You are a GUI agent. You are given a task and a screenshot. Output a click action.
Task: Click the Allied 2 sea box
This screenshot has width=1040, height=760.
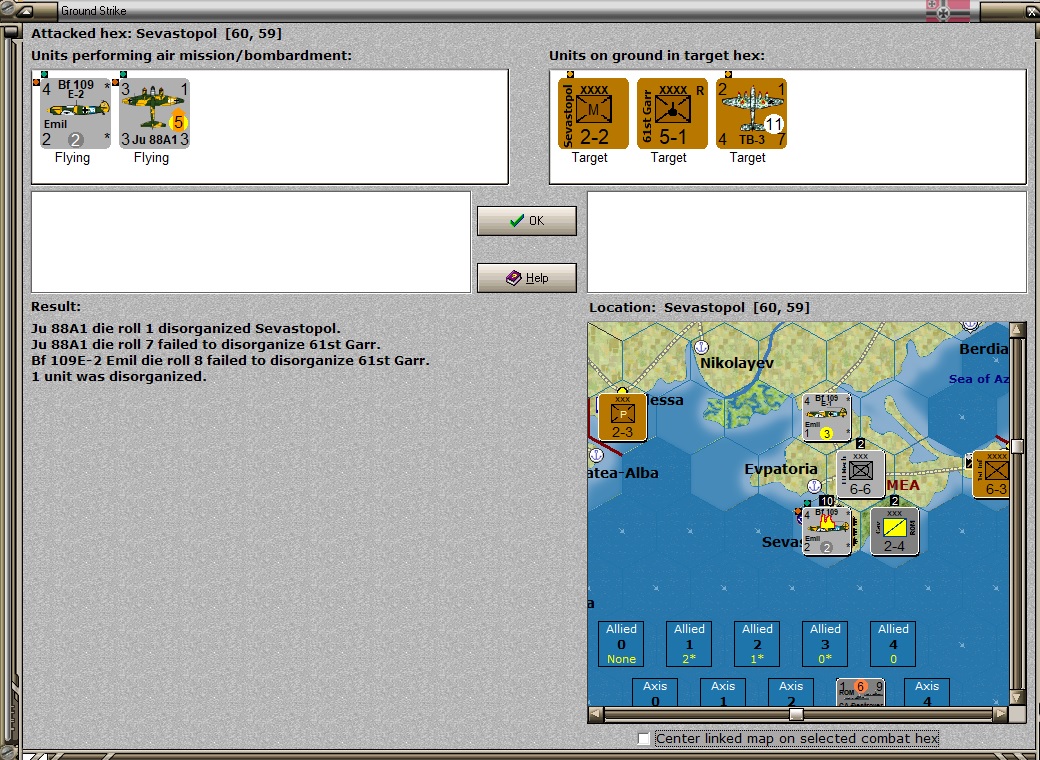point(757,643)
